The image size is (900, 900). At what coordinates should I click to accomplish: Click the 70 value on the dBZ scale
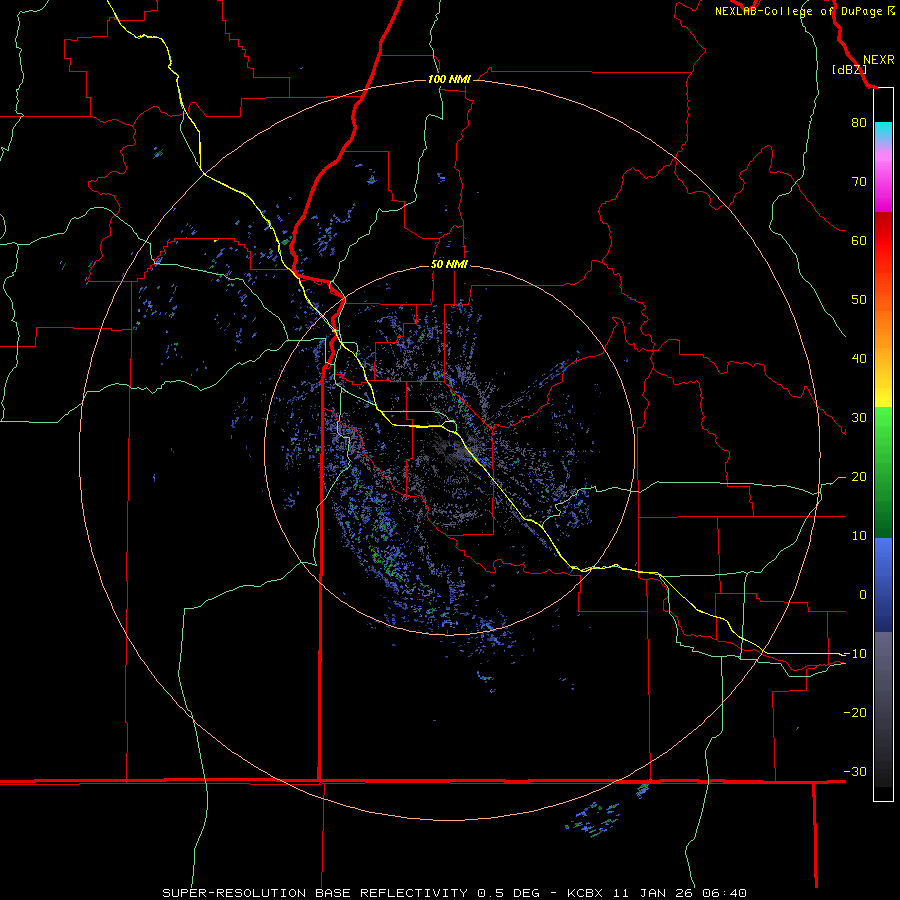[859, 181]
